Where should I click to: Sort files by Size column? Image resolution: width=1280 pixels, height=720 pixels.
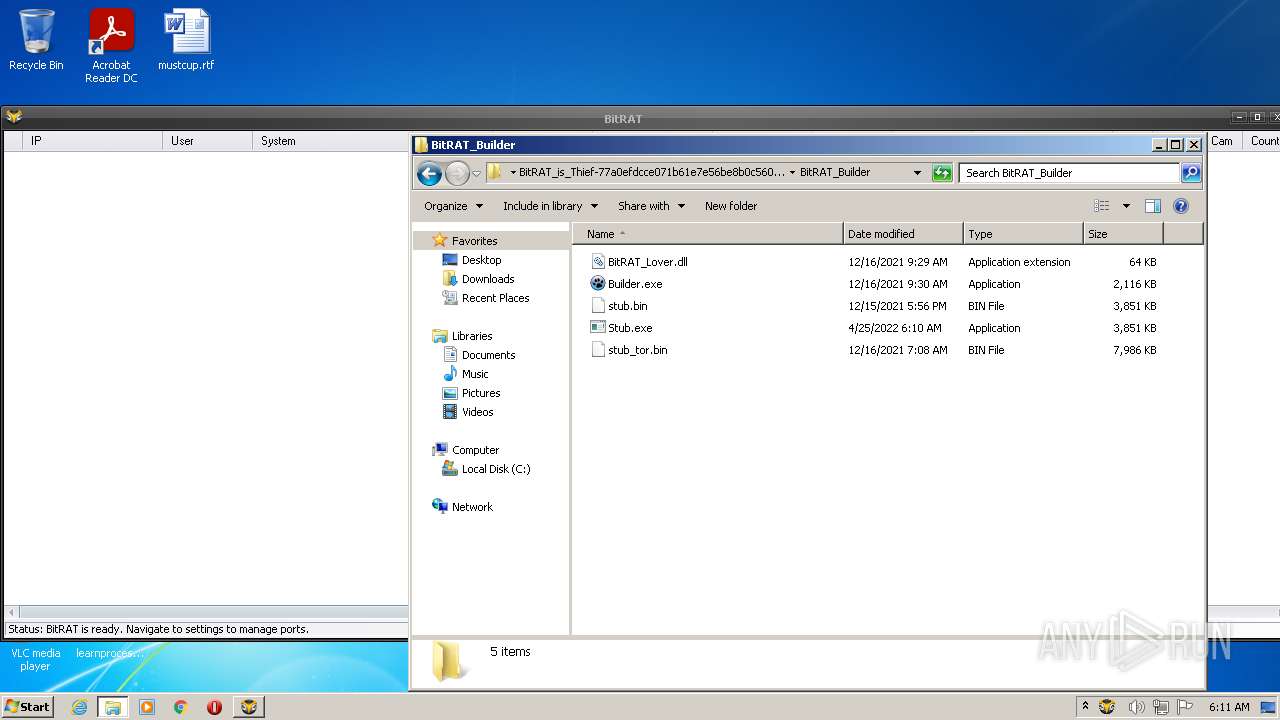(1123, 234)
